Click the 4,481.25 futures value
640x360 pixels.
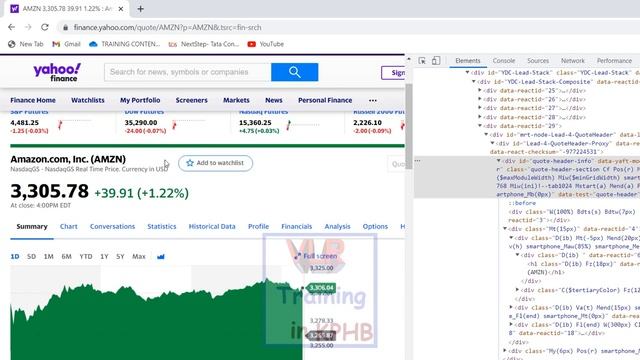(x=24, y=122)
